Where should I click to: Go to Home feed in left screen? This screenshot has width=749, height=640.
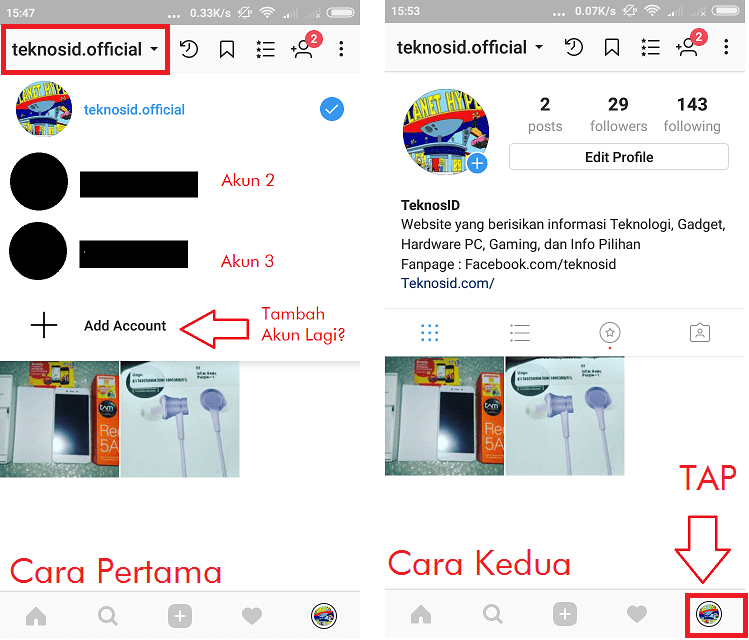point(36,616)
